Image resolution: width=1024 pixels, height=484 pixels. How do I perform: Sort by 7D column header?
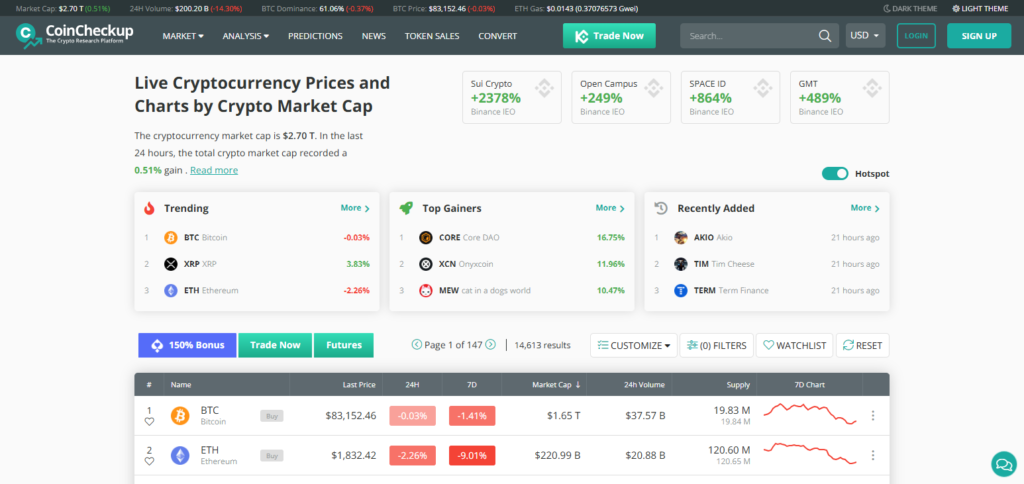click(472, 385)
